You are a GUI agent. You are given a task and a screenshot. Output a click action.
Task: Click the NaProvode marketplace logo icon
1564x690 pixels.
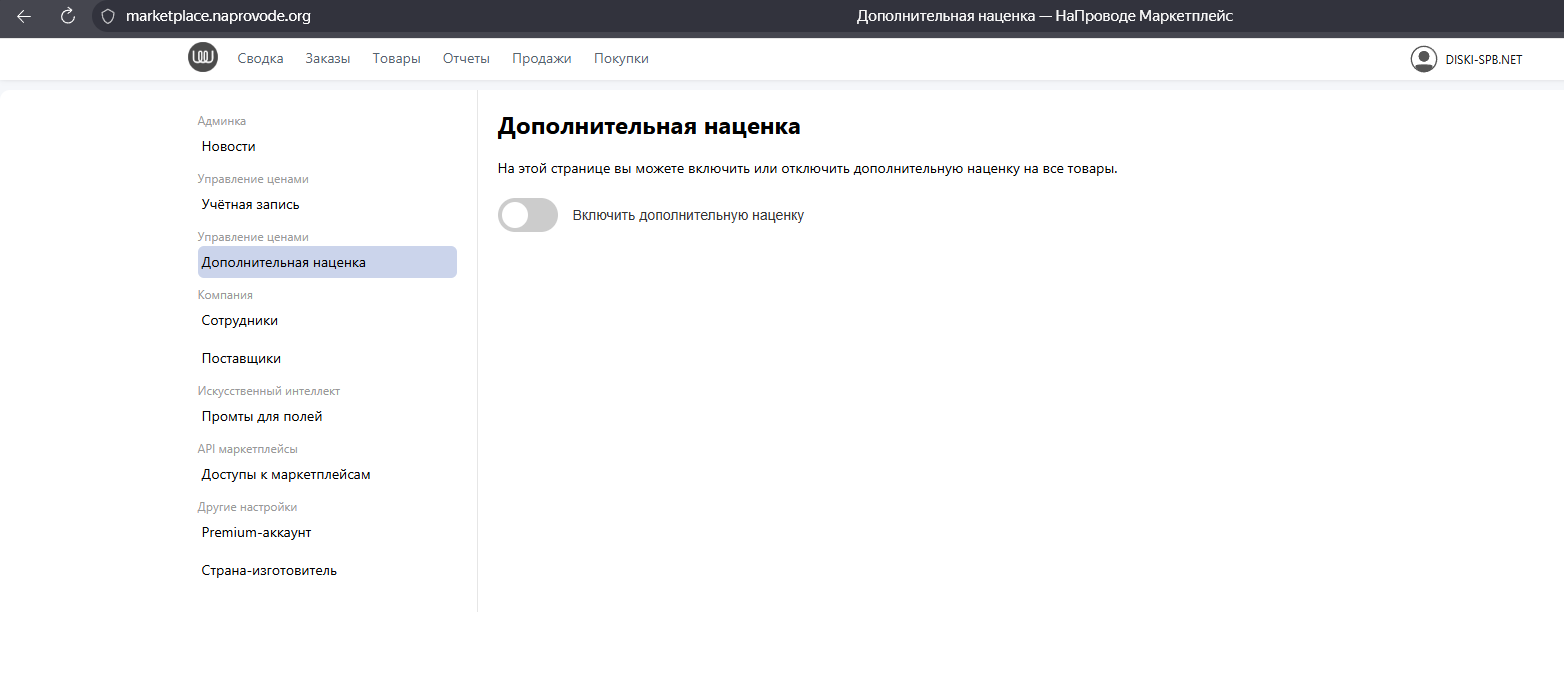click(x=203, y=58)
